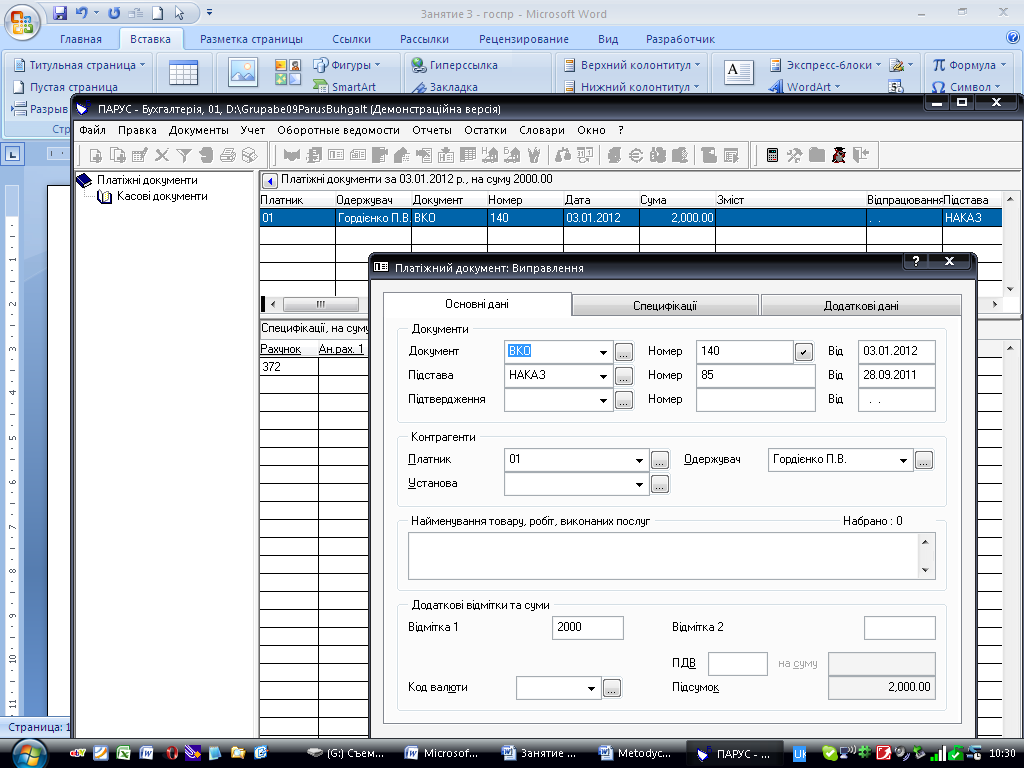
Task: Click the Save icon in Word quick access
Action: pyautogui.click(x=60, y=12)
